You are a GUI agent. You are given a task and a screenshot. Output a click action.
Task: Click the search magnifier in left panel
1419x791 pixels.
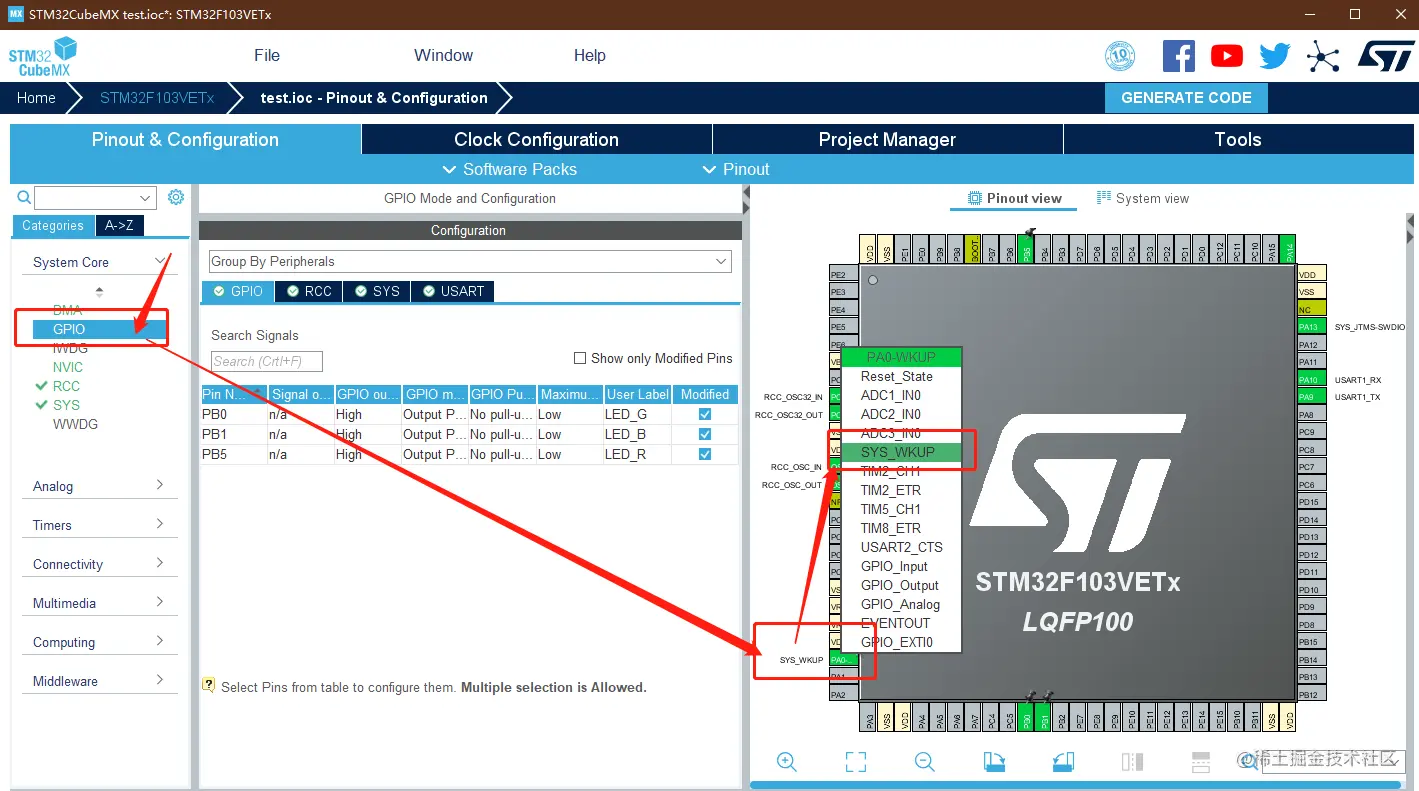pyautogui.click(x=24, y=197)
